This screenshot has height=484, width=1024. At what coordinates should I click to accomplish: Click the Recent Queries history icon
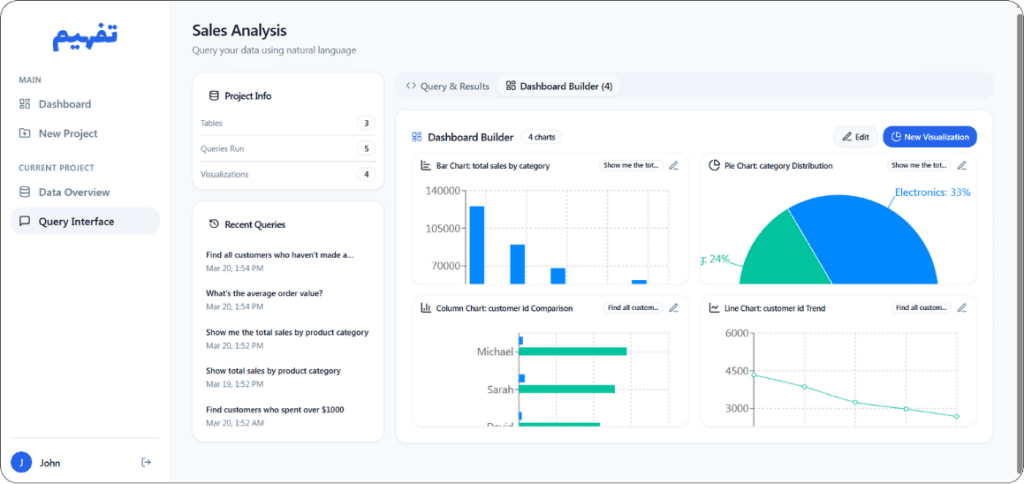214,224
